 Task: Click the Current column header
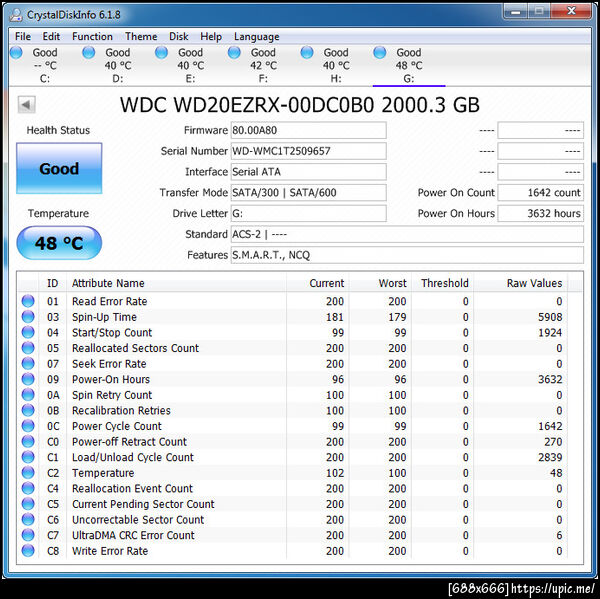317,283
